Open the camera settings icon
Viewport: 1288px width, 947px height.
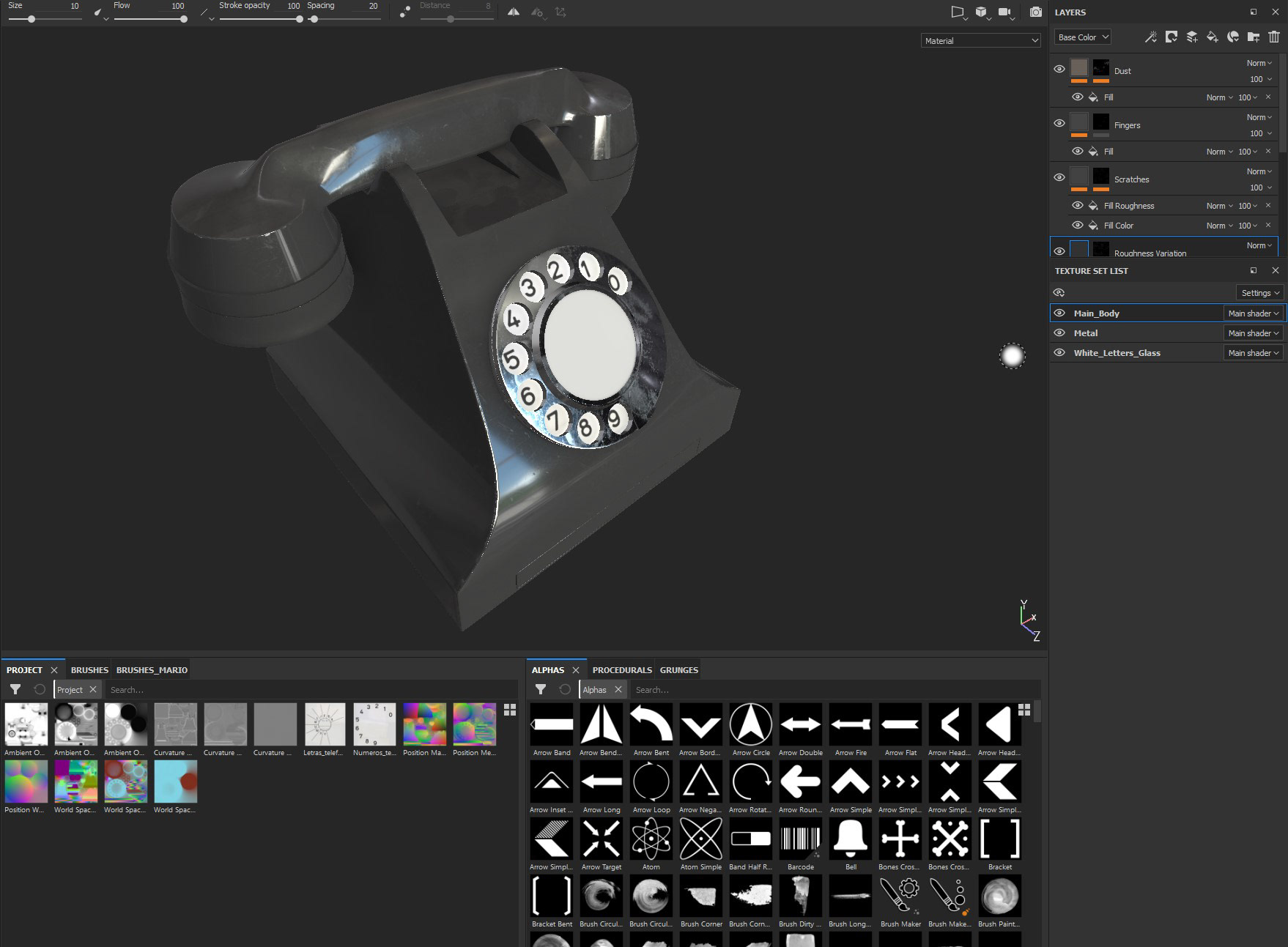(x=1006, y=12)
